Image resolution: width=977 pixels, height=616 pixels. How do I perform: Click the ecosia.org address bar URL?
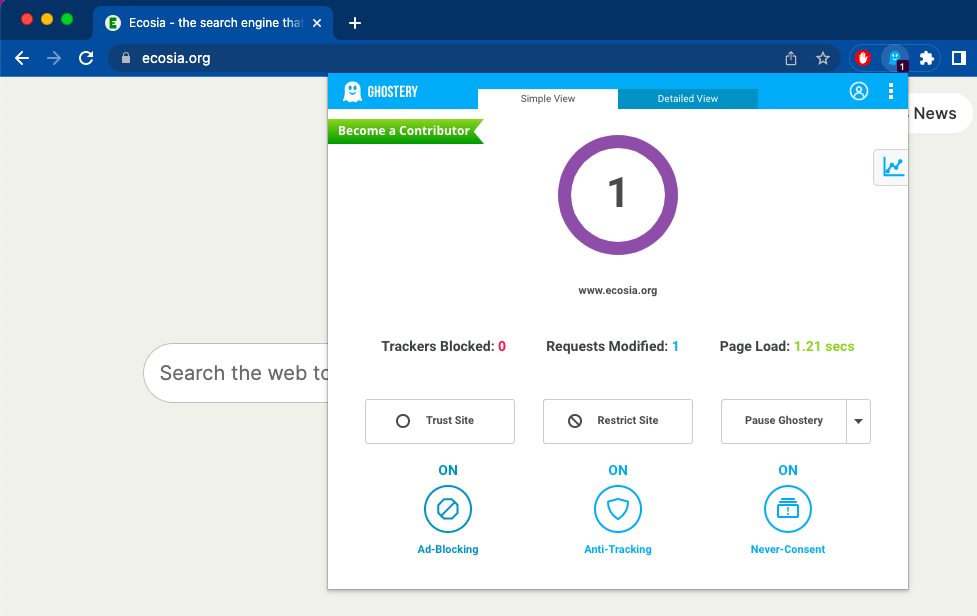[x=176, y=58]
